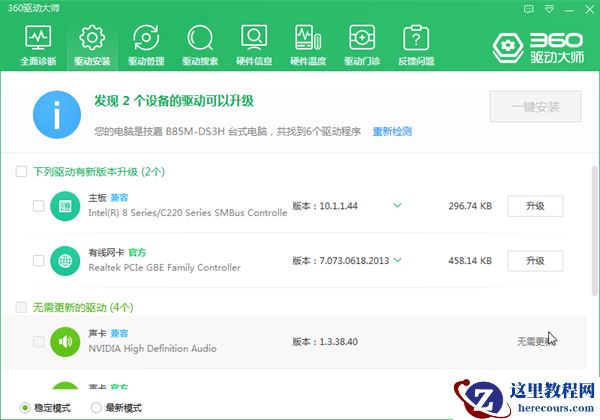Click the 官方 tag next to 有线网卡
This screenshot has height=420, width=600.
tap(137, 252)
